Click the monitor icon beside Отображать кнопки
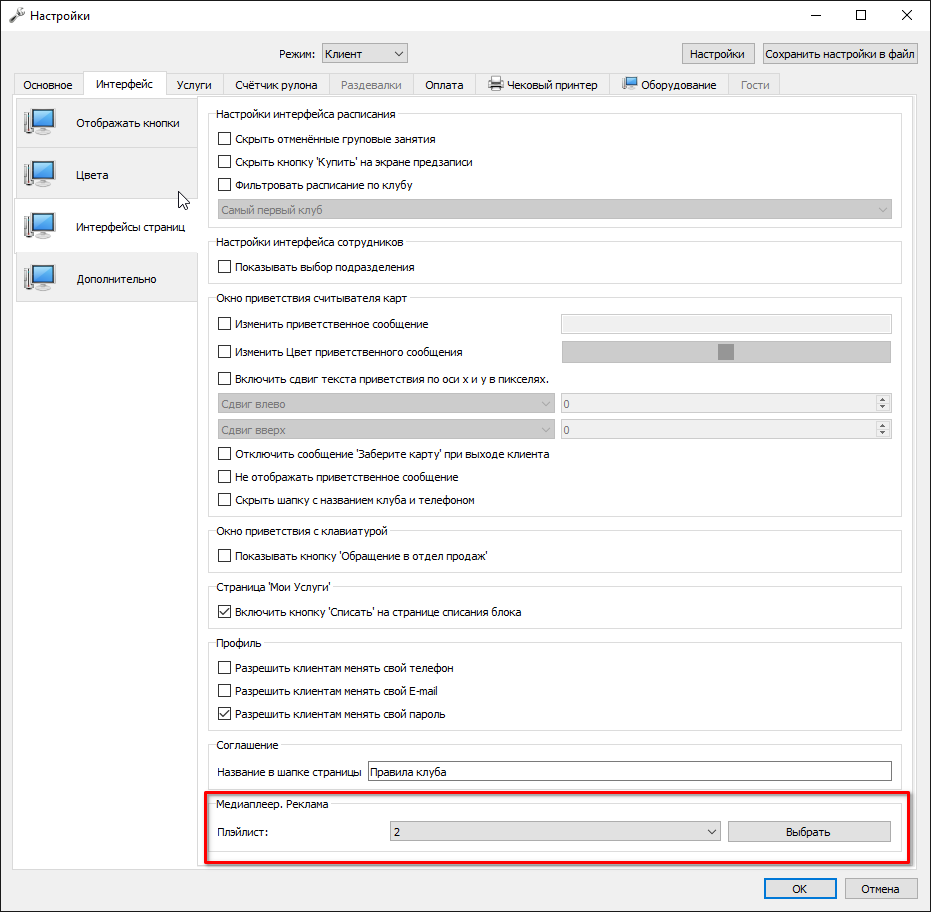 click(40, 123)
